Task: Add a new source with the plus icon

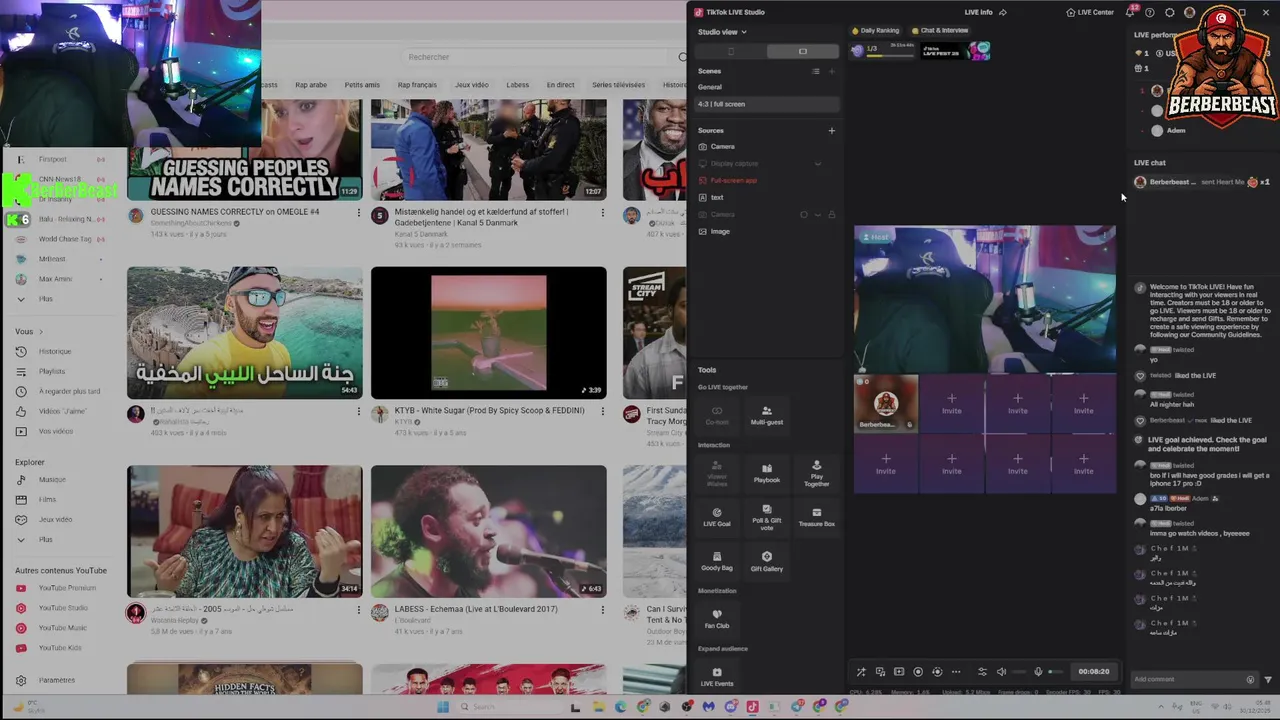Action: click(831, 130)
